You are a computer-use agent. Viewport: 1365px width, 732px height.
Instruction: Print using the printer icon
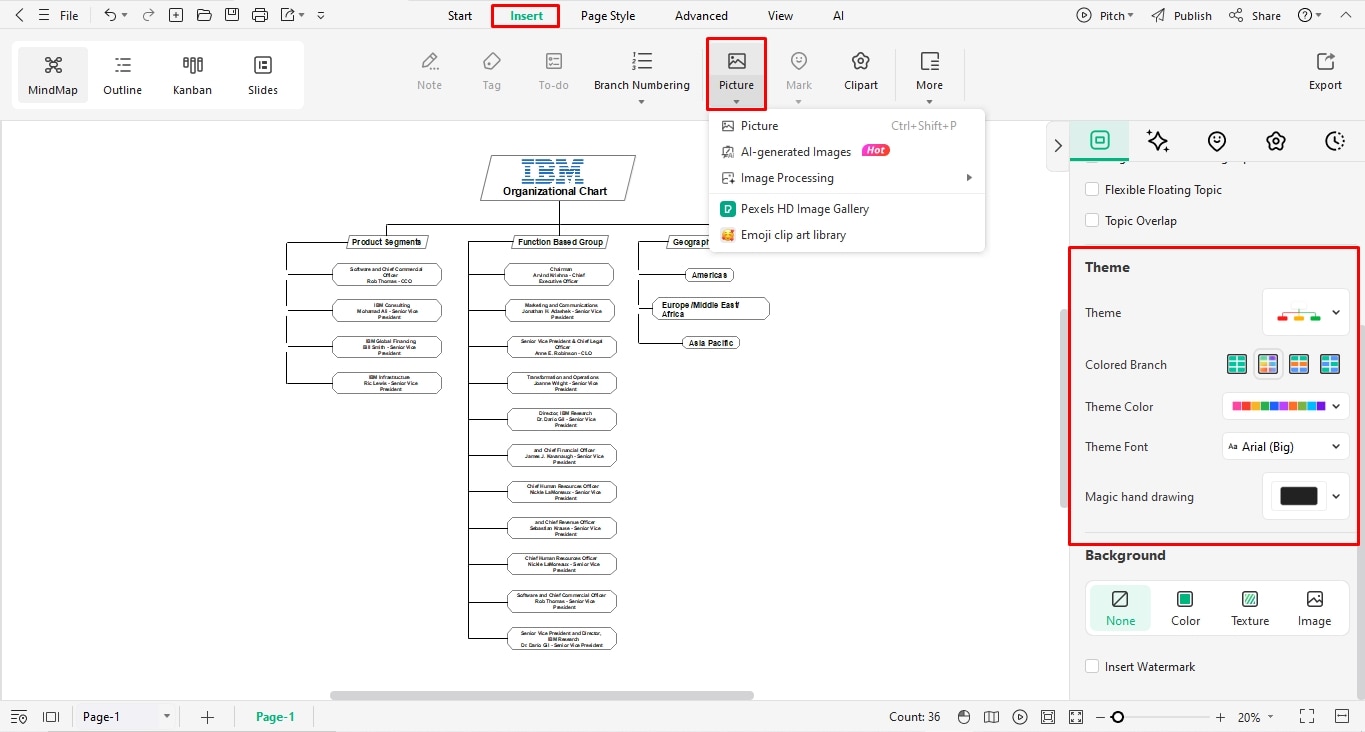[x=260, y=15]
